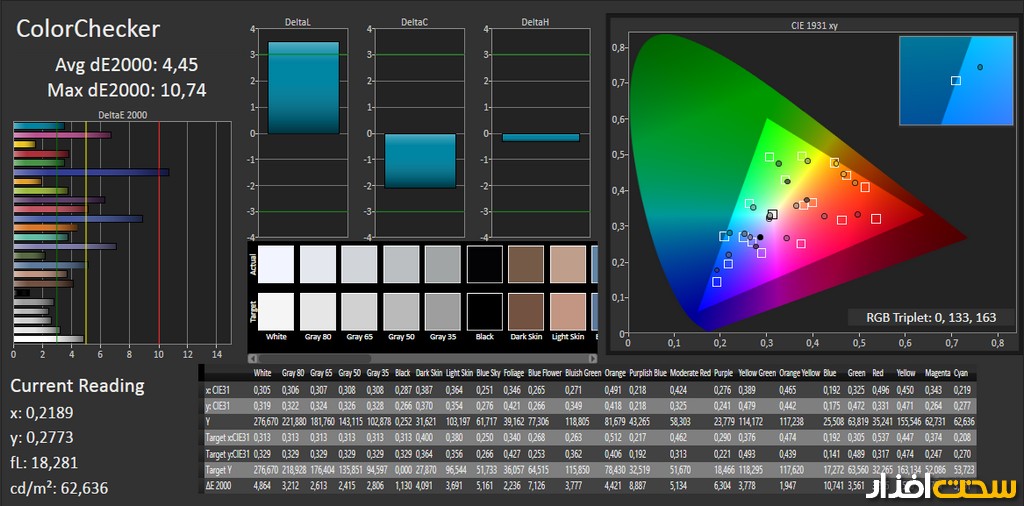Select the Actual Gray 50 swatch

point(401,264)
